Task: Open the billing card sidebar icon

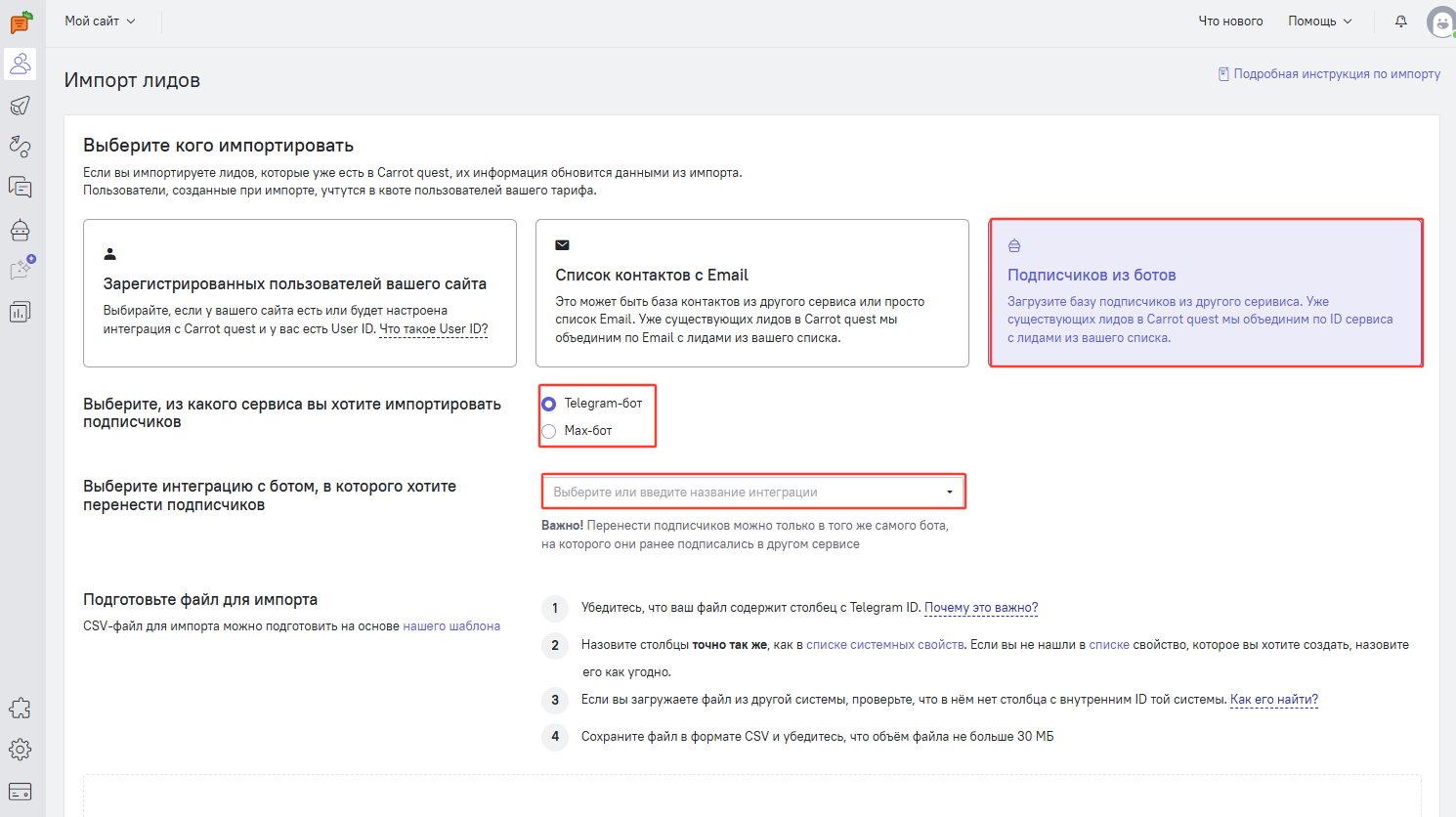Action: 21,791
